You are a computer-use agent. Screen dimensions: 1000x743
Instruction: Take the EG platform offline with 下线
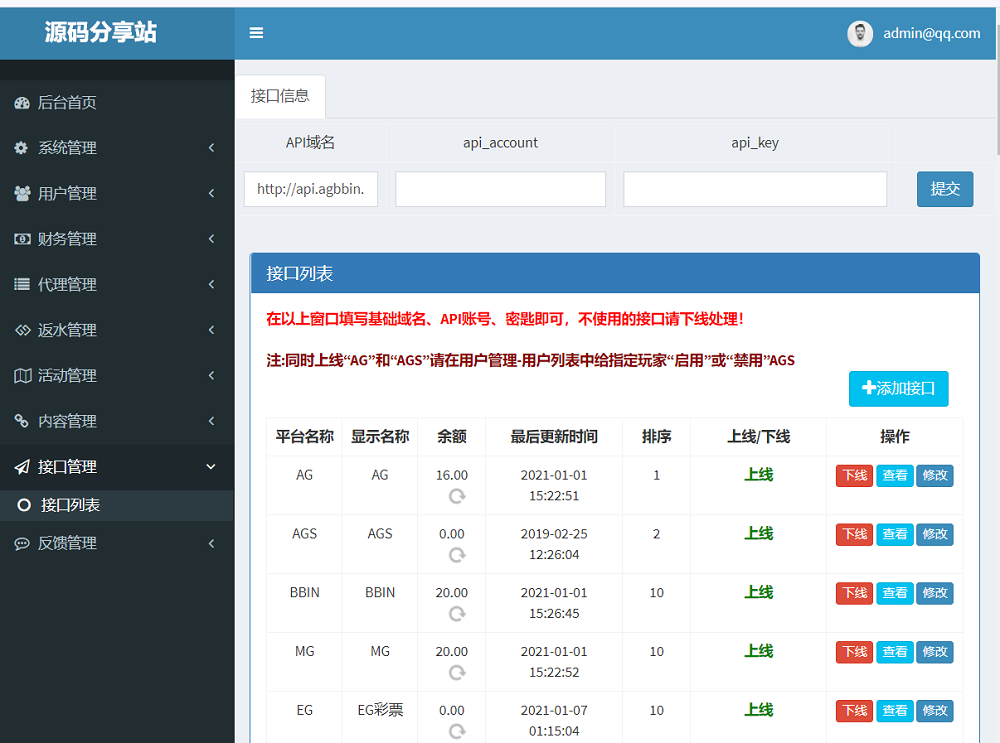pyautogui.click(x=855, y=710)
